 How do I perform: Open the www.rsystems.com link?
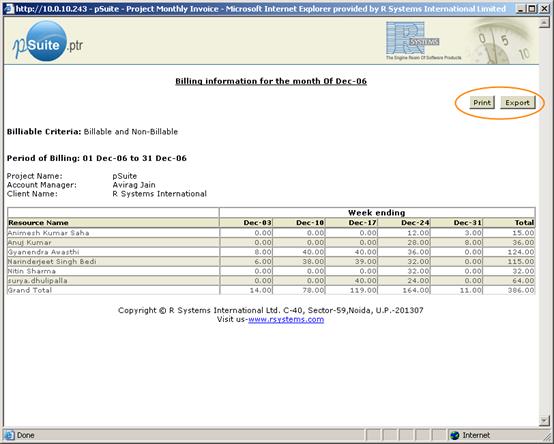click(x=286, y=320)
